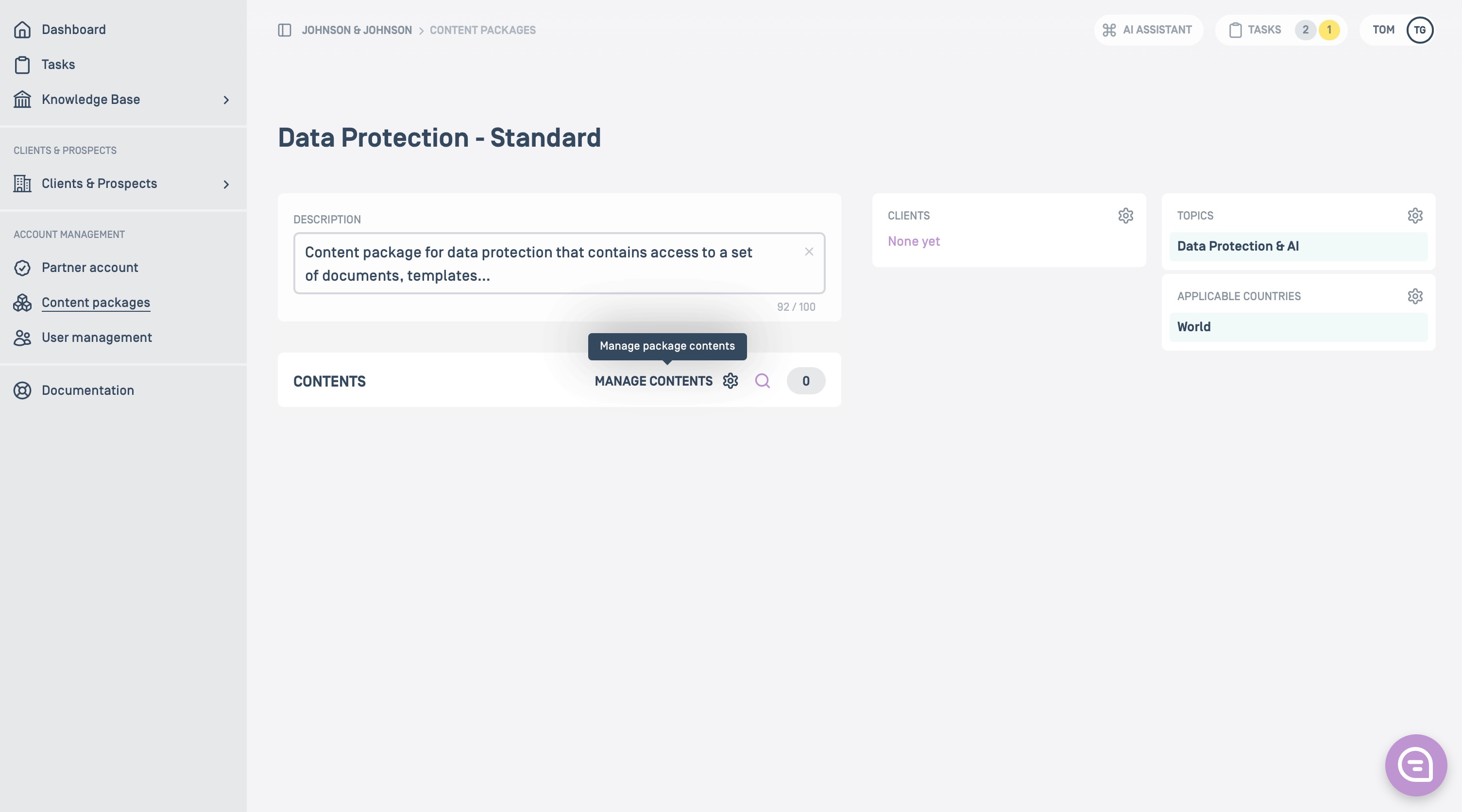Click into the description text field

[559, 263]
